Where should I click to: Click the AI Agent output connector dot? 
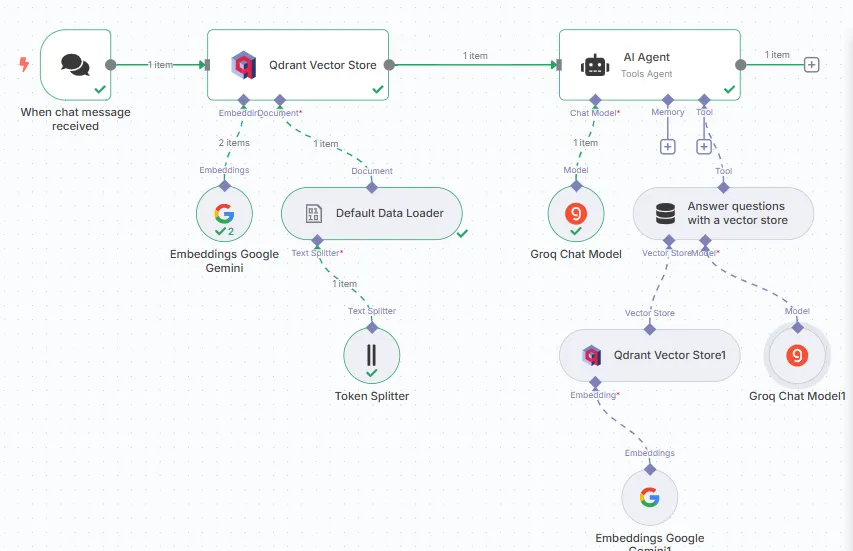coord(740,65)
